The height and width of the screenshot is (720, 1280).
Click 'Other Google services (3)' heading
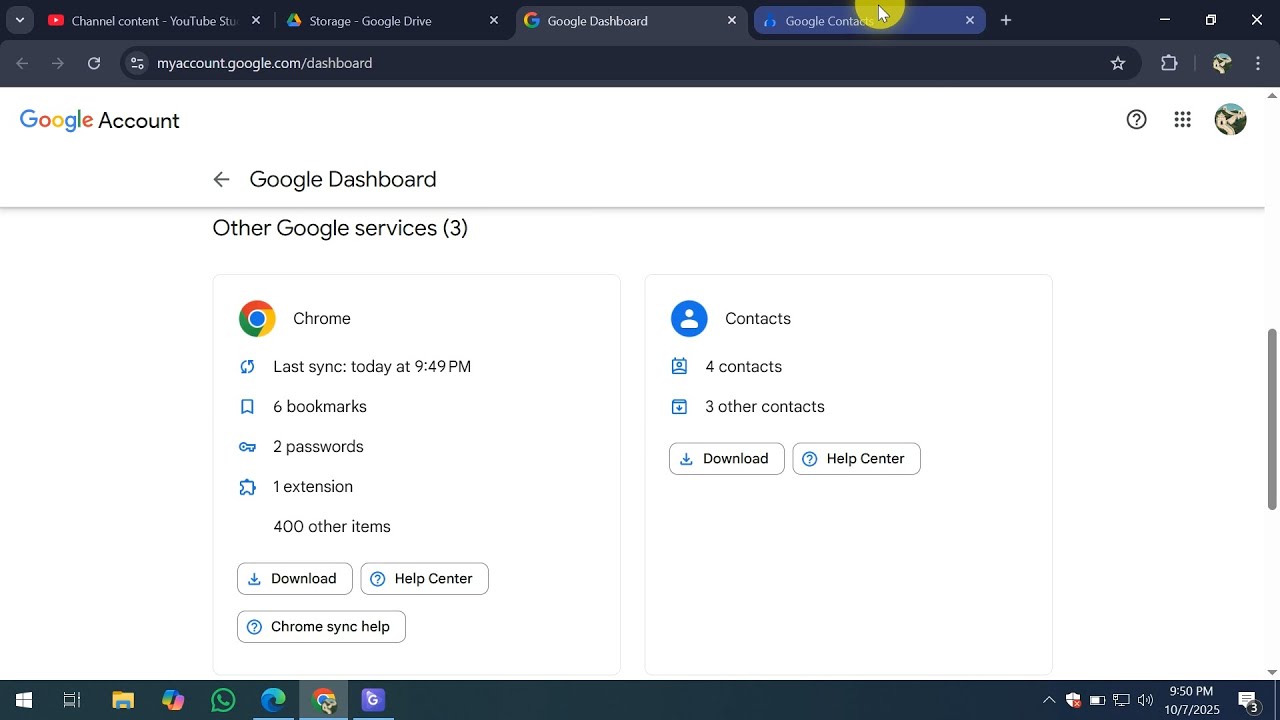click(x=340, y=228)
